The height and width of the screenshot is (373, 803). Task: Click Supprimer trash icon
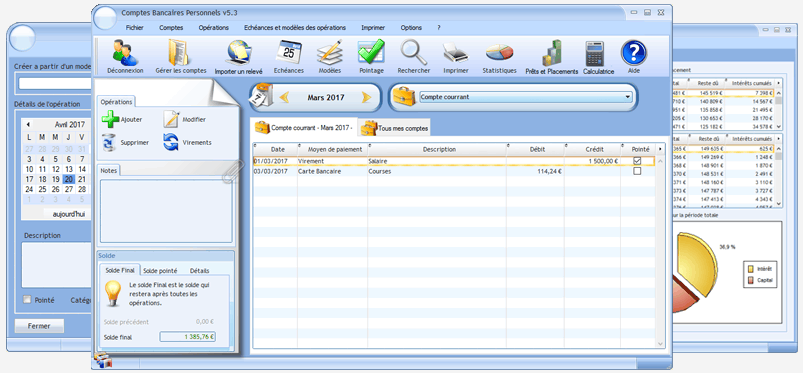pos(109,143)
